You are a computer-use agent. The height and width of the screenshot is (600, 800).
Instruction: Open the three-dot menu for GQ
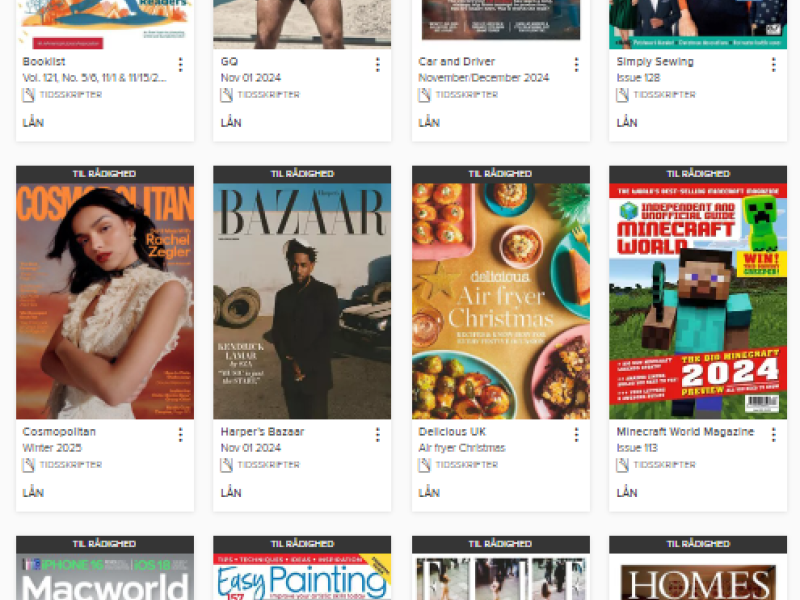tap(378, 65)
